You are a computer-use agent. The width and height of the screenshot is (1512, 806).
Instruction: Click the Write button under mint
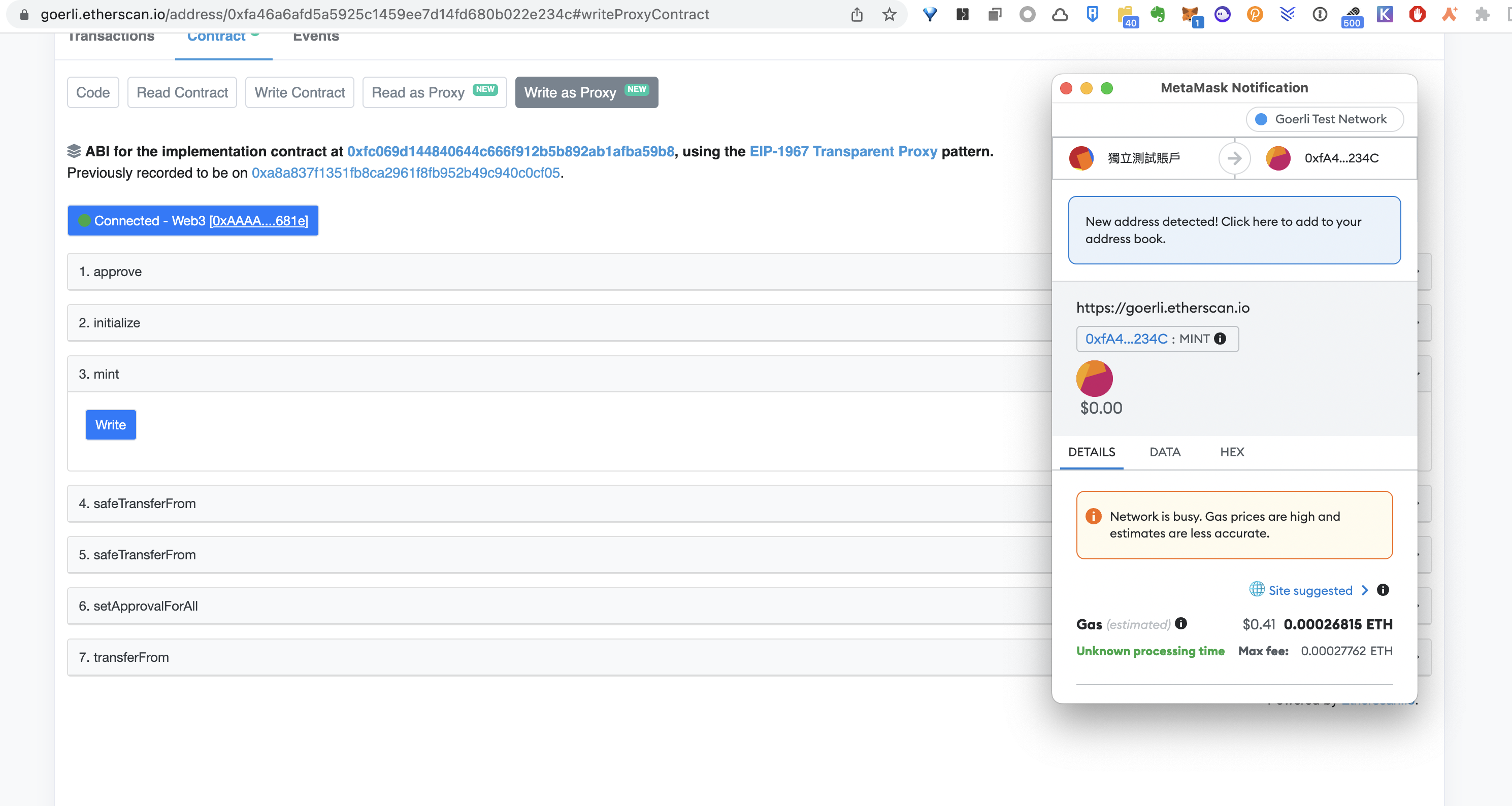click(x=110, y=425)
